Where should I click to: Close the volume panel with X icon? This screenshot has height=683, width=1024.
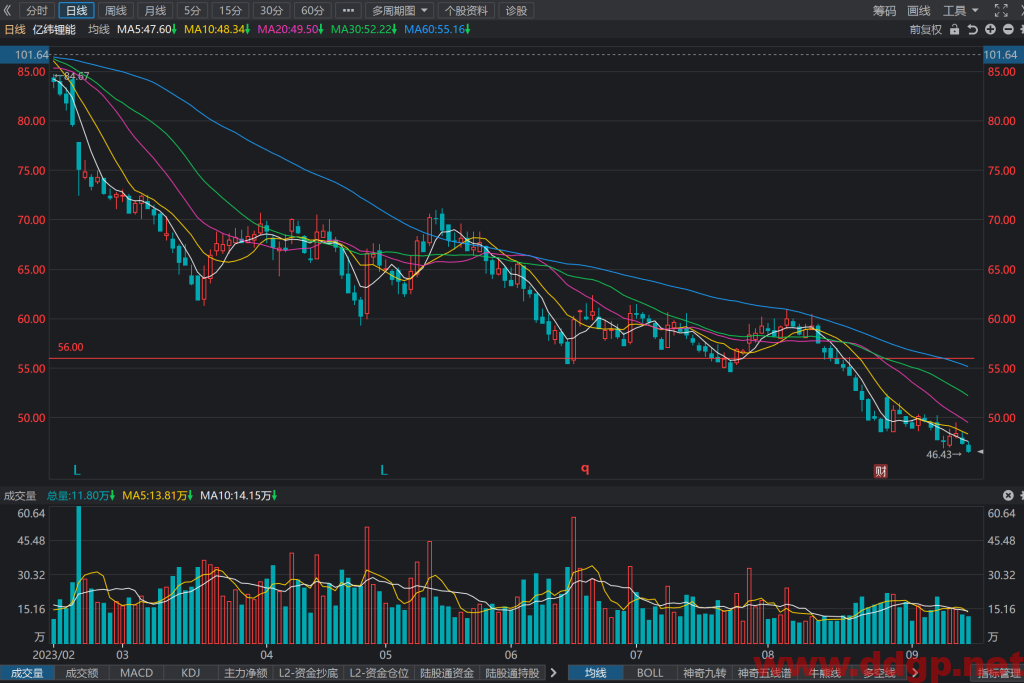[1008, 496]
